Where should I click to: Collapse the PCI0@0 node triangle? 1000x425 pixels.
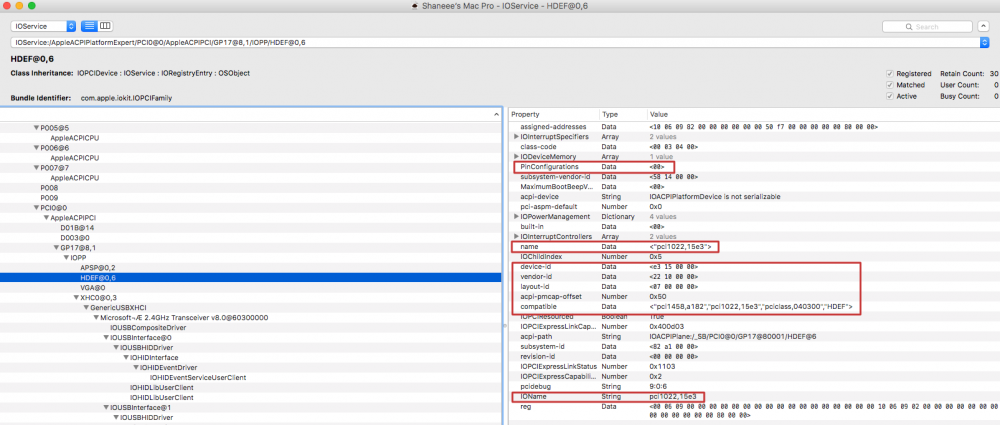[36, 208]
